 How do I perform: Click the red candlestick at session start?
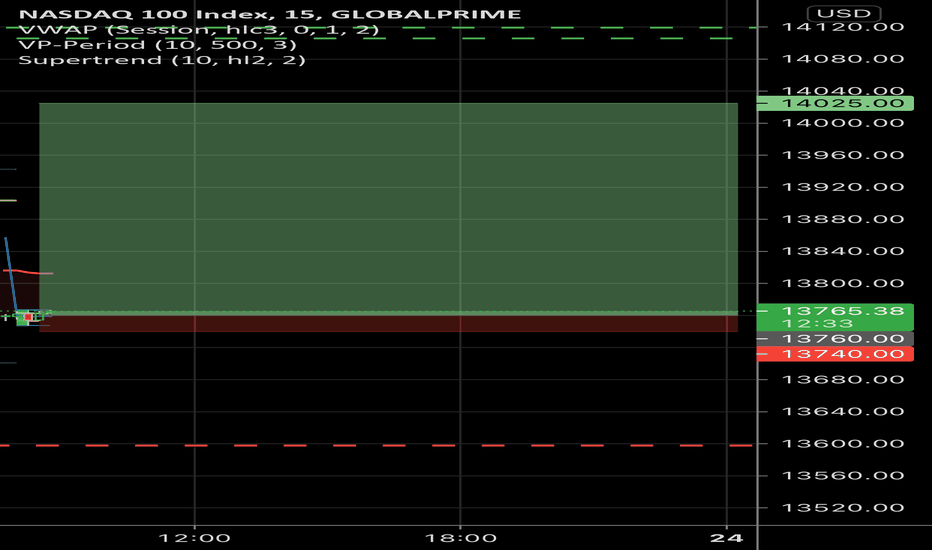point(27,318)
